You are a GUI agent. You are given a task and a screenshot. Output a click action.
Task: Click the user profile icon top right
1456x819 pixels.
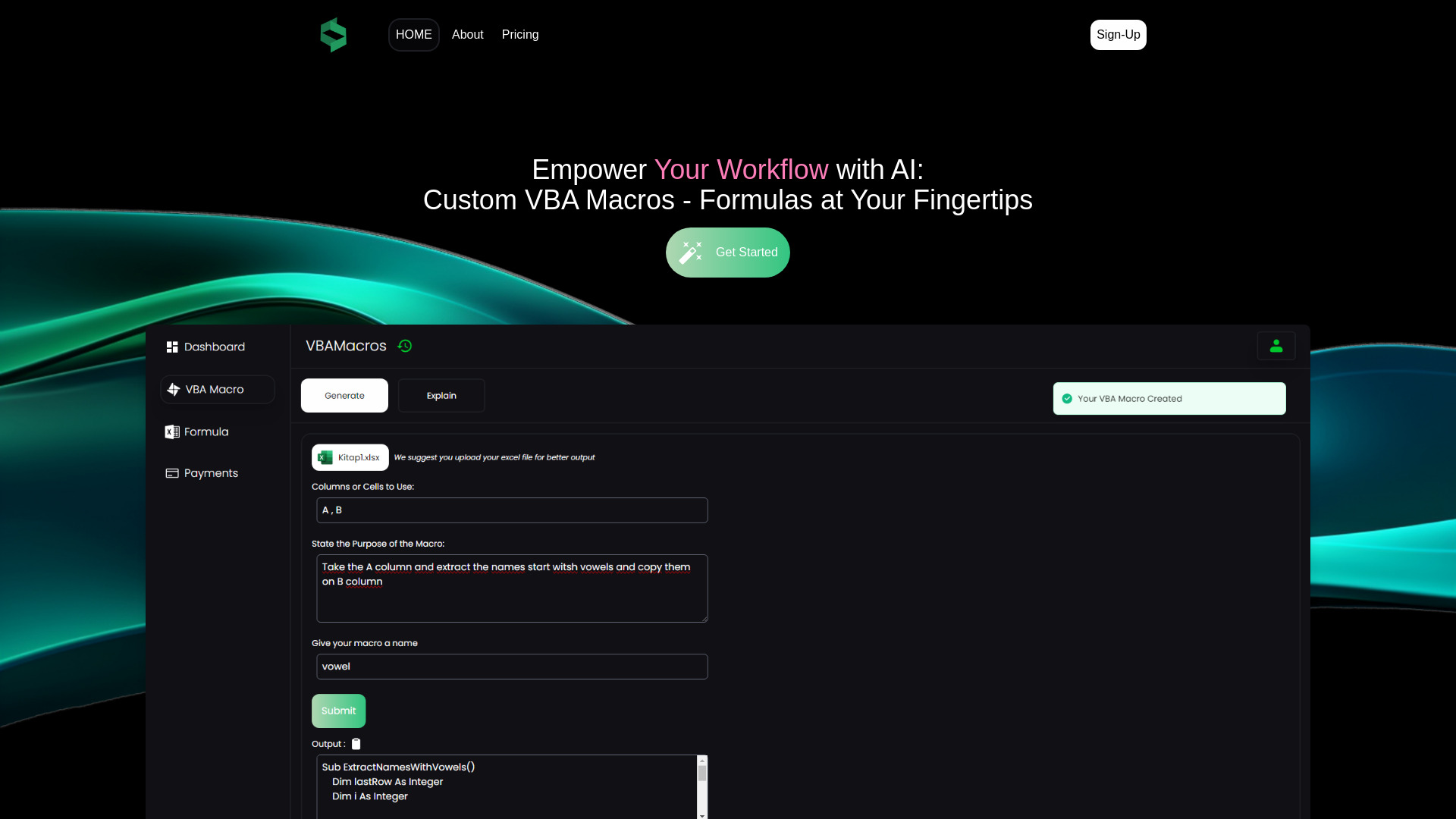point(1276,346)
